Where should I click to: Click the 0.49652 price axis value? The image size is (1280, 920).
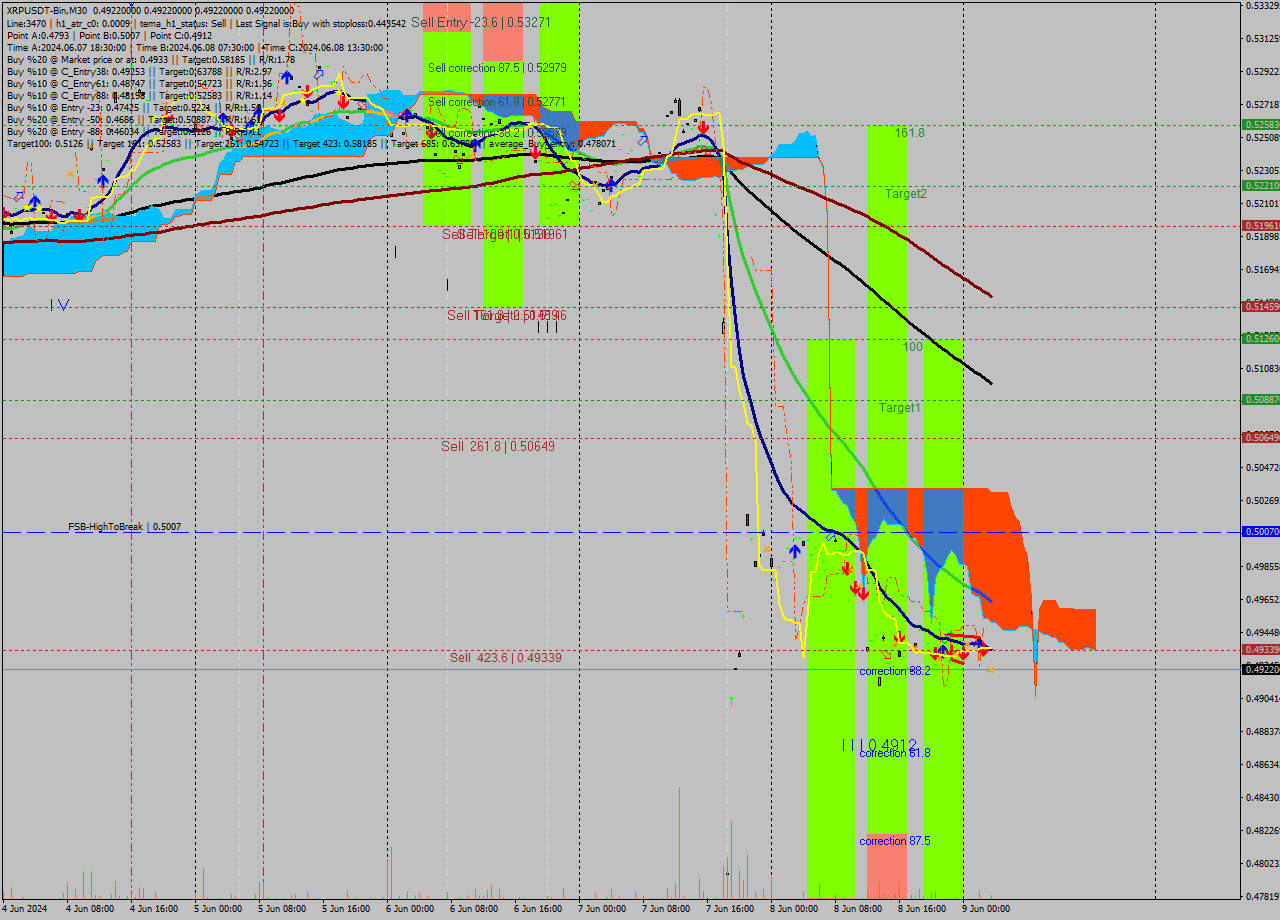pos(1263,599)
